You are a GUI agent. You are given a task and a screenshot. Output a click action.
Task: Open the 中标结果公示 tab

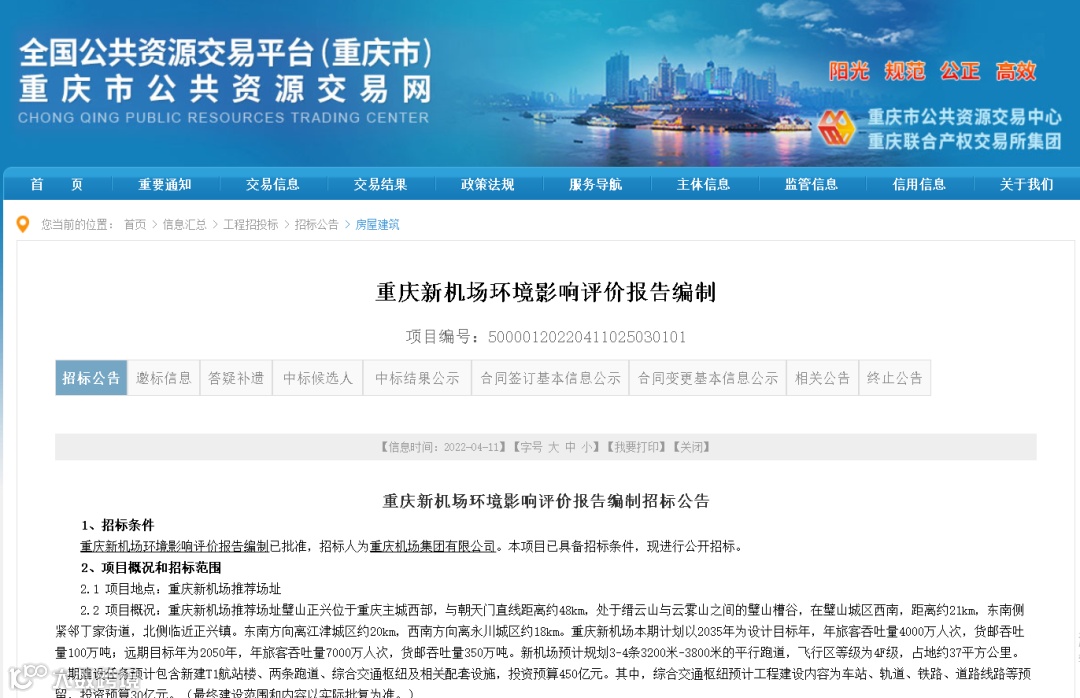(x=417, y=378)
